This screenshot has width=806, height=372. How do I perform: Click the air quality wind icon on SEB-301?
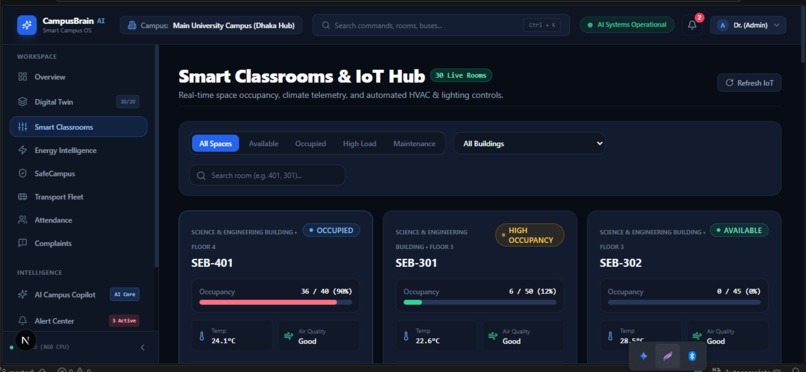click(x=493, y=336)
